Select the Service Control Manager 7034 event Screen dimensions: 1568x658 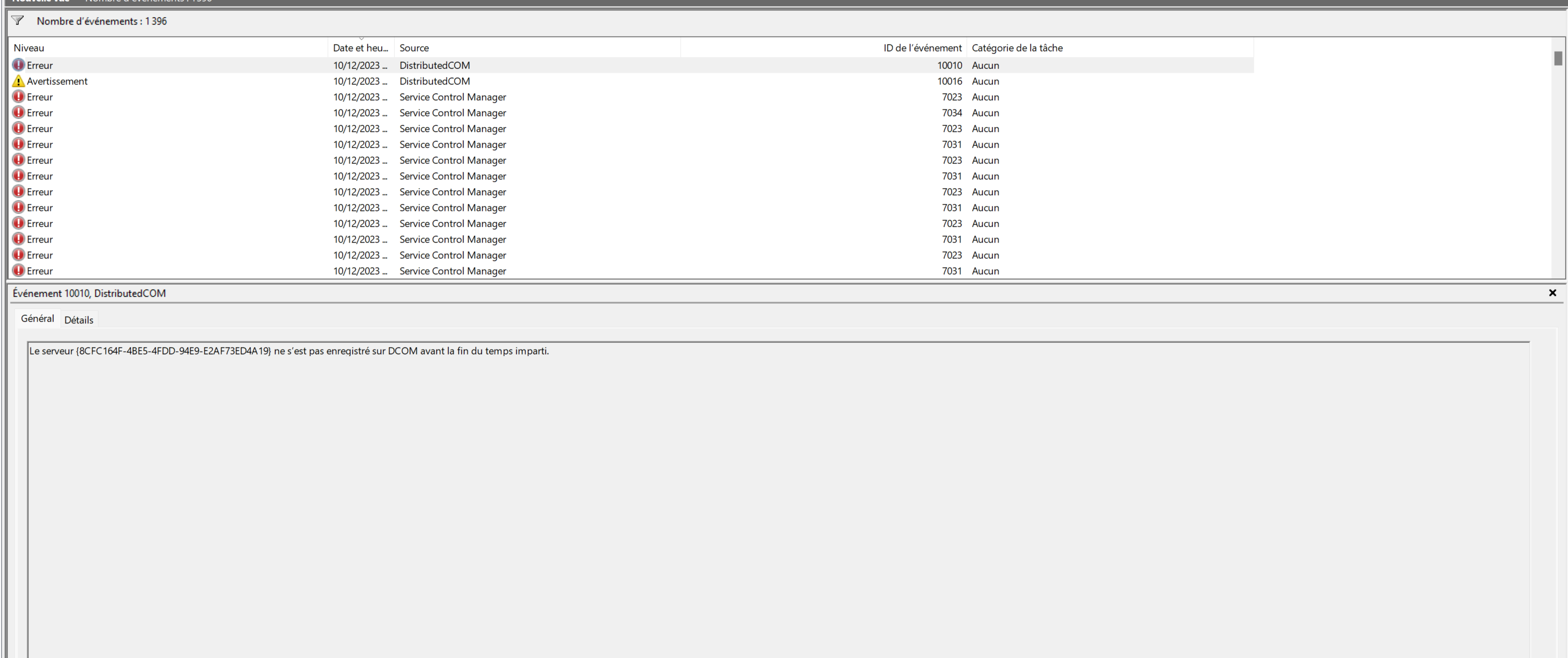tap(452, 113)
